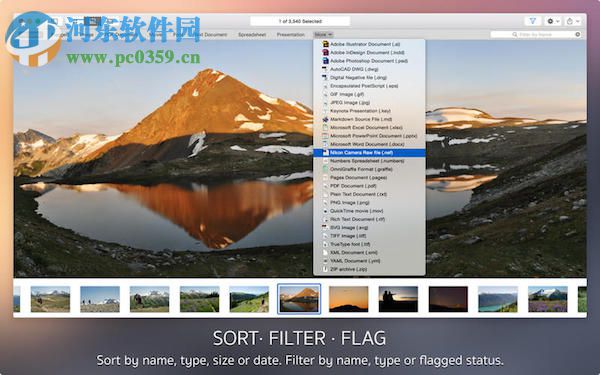Open the gear action dropdown
600x375 pixels.
coord(553,21)
